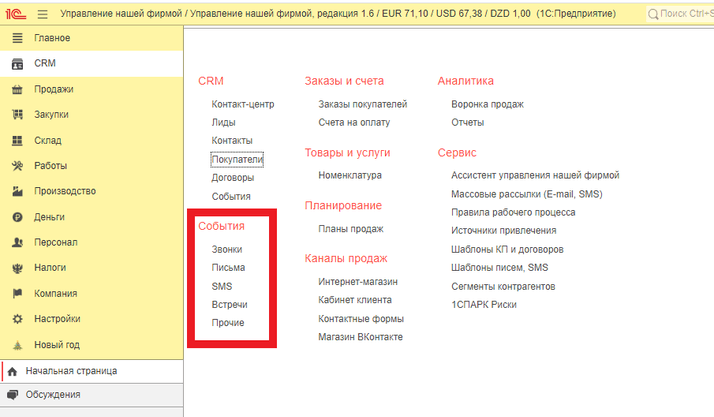714x417 pixels.
Task: Click the Закупки cart icon
Action: 17,114
